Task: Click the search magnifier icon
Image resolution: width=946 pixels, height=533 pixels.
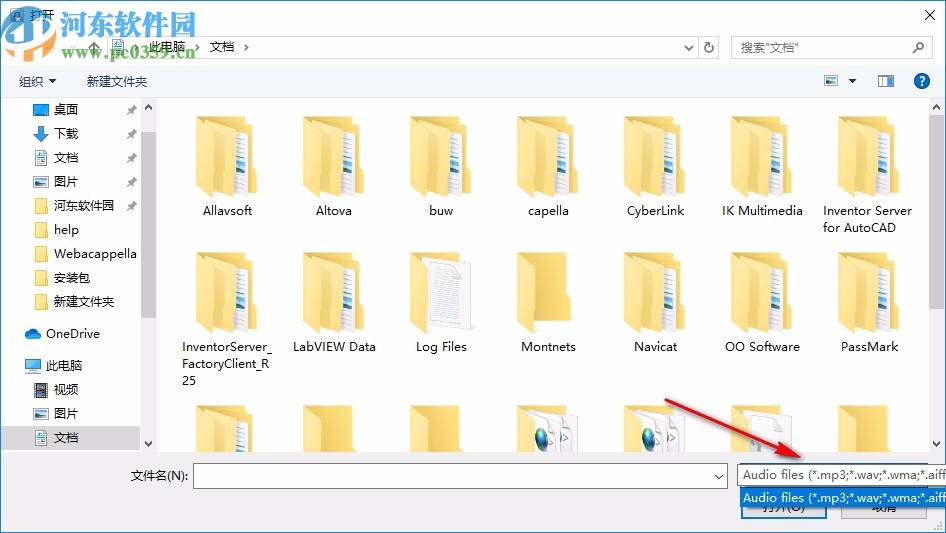Action: point(918,47)
